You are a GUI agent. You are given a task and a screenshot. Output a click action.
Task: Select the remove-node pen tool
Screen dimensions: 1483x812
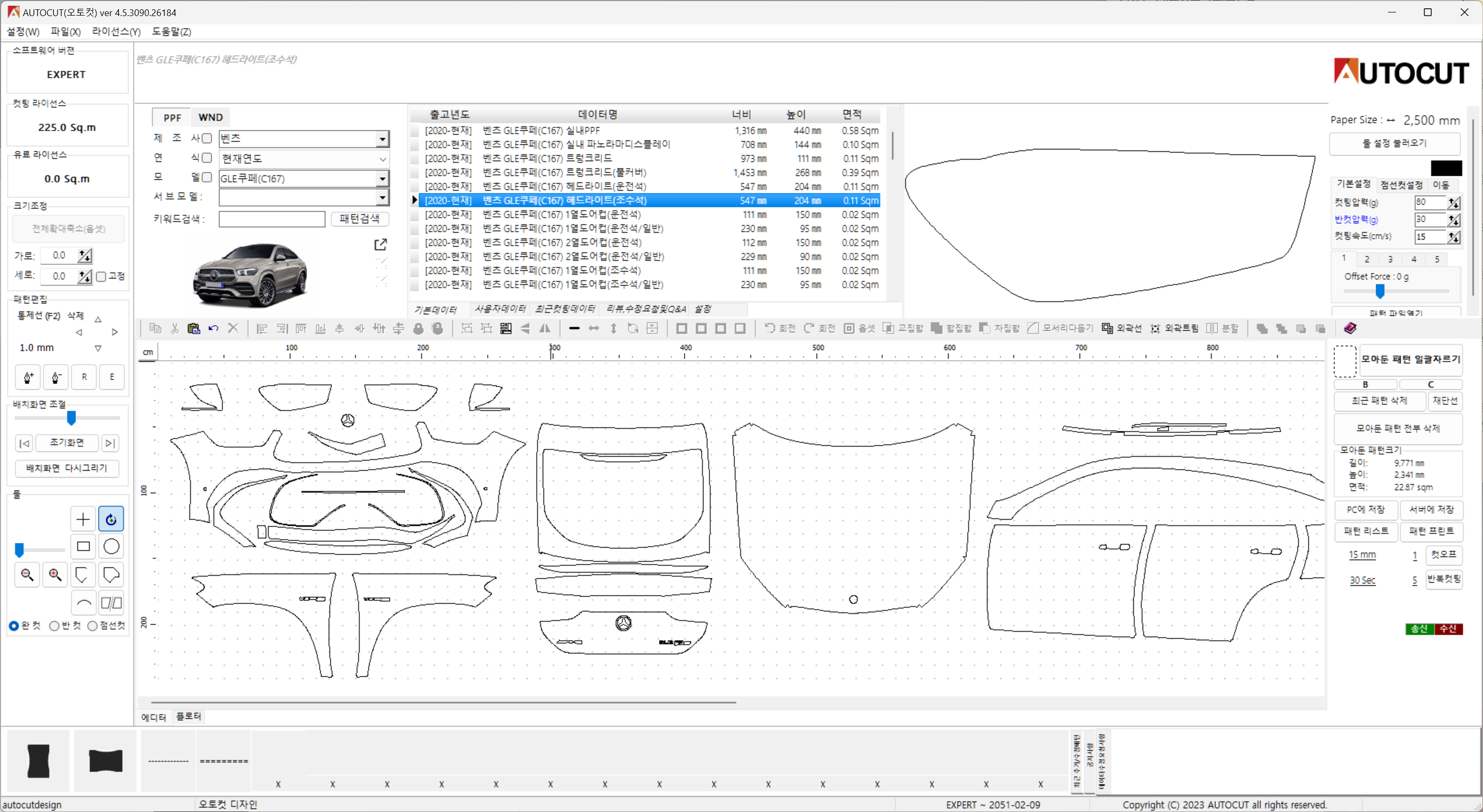pyautogui.click(x=56, y=377)
